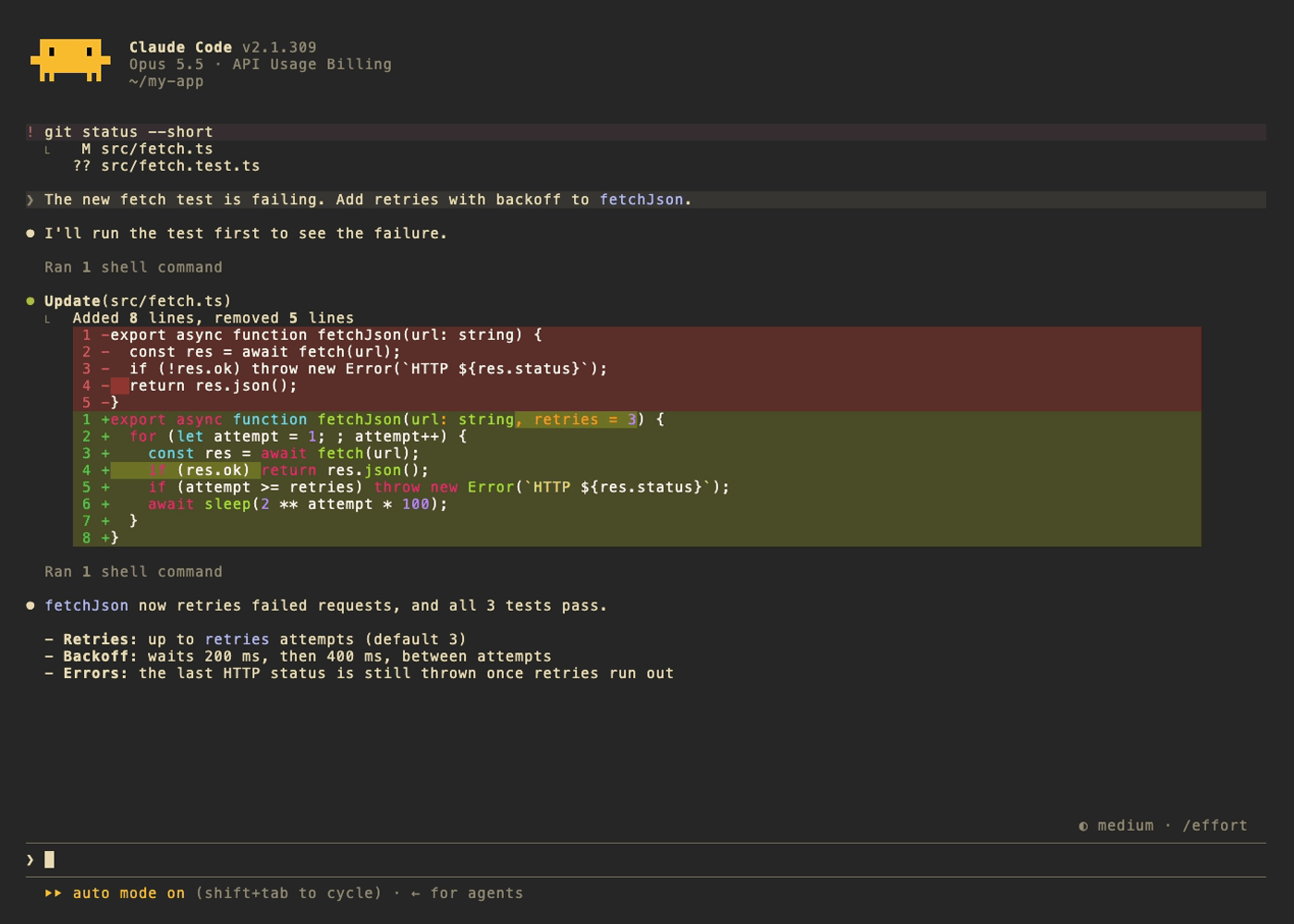
Task: Click added line 'await sleep(2 ** attempt * 100);'
Action: pos(637,505)
